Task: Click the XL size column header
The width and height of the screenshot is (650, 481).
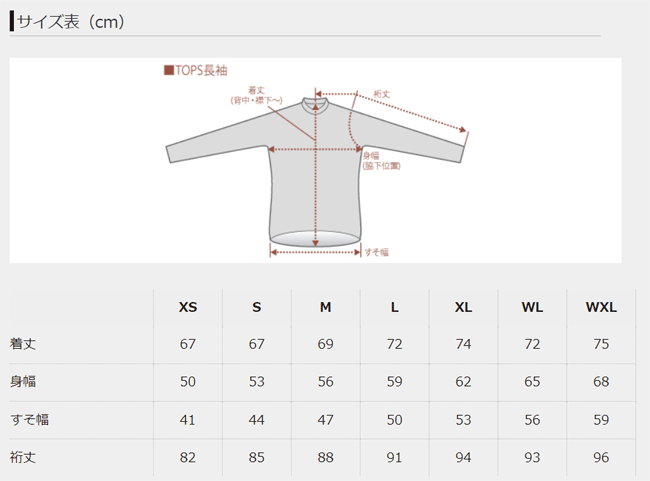Action: (463, 307)
